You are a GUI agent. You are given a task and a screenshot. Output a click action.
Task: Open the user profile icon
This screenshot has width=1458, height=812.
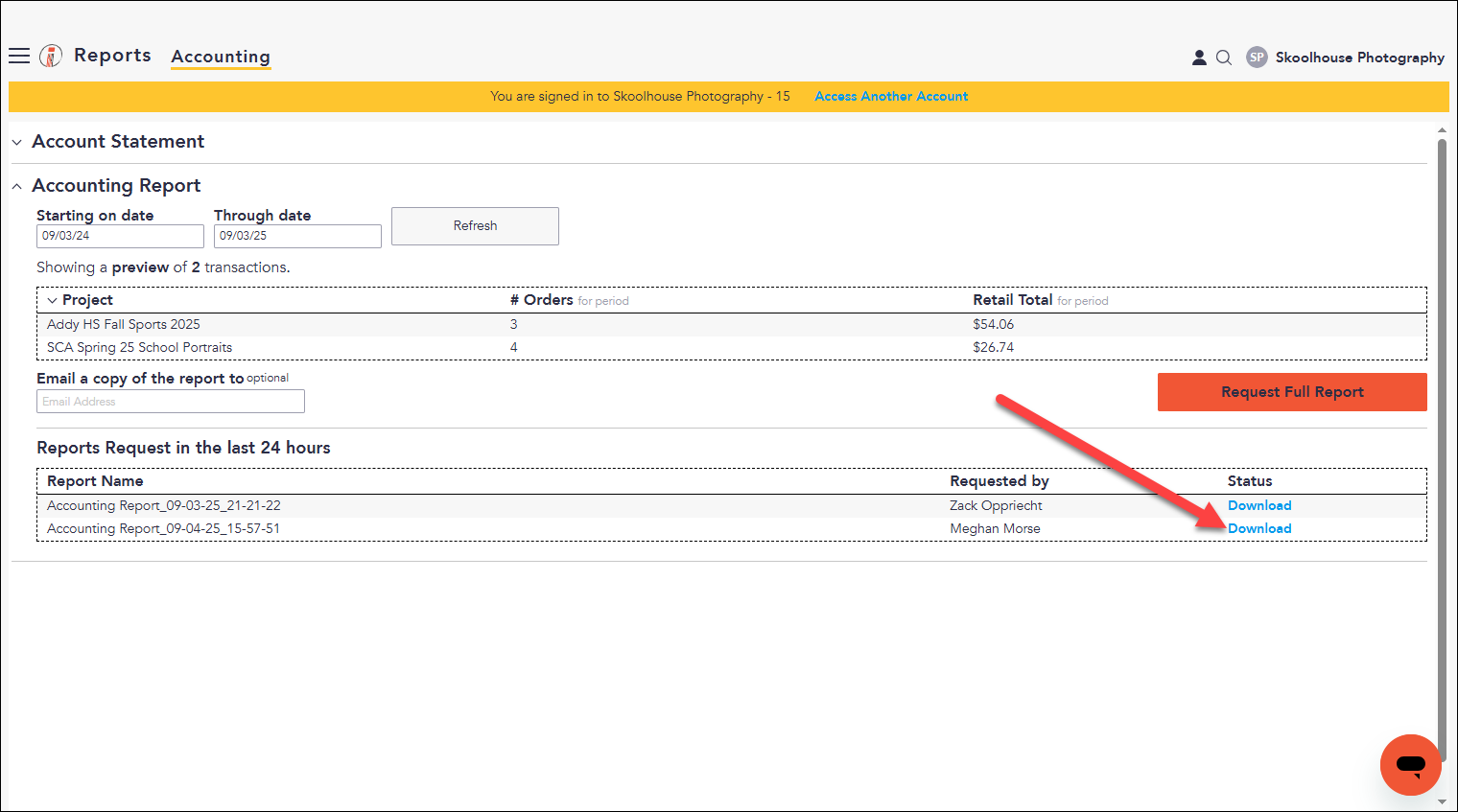coord(1199,58)
